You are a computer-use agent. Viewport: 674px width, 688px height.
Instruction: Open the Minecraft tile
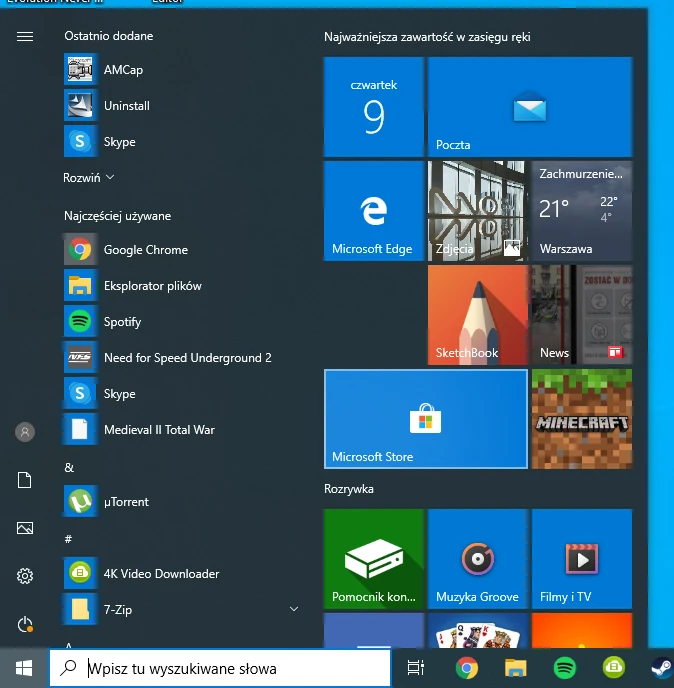[x=581, y=418]
